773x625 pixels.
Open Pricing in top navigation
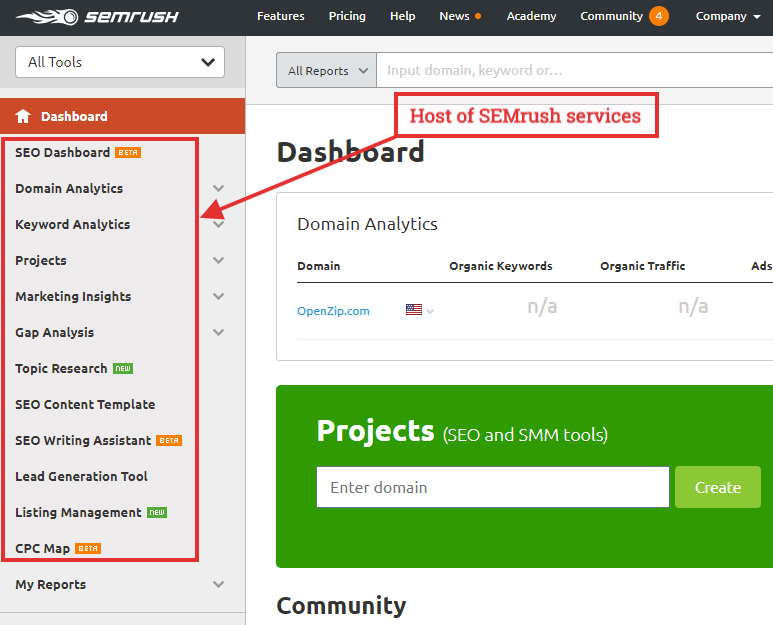[347, 16]
